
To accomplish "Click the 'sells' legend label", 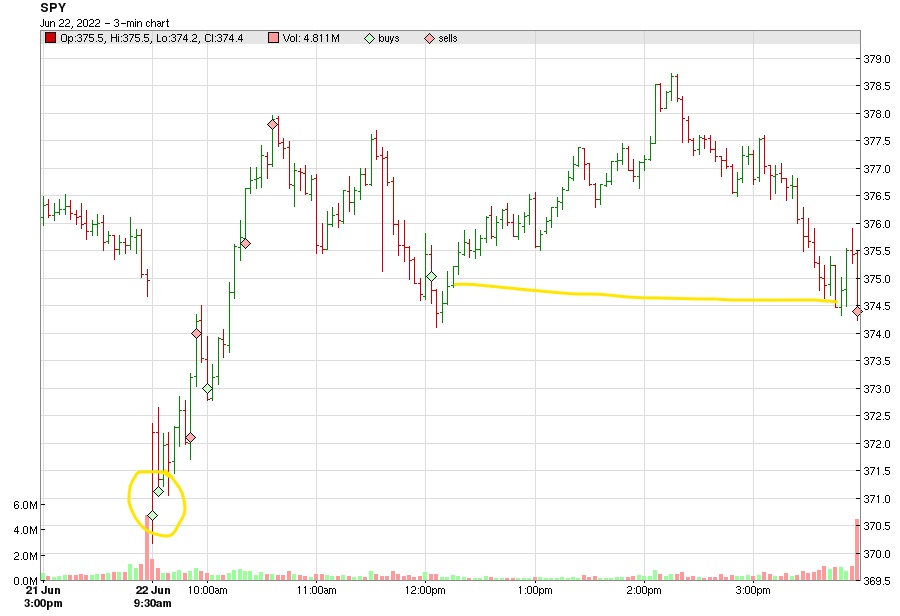I will point(448,38).
